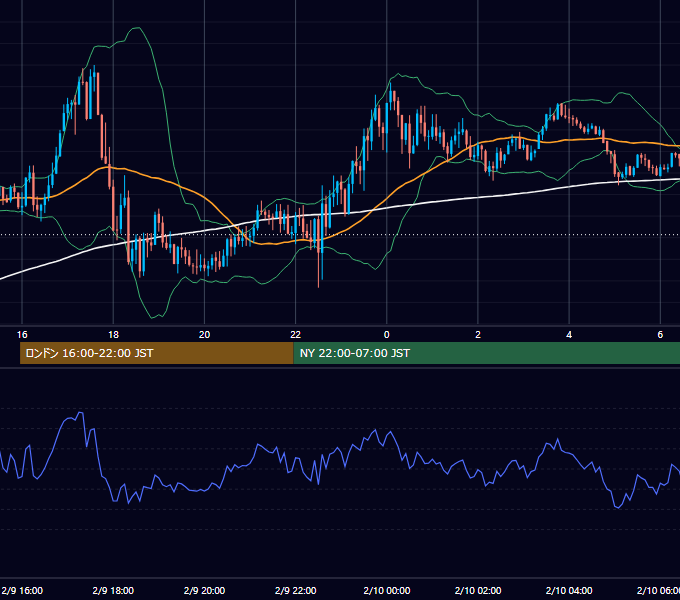The width and height of the screenshot is (680, 600).
Task: Click the 2/10 04:00 time label
Action: click(569, 590)
